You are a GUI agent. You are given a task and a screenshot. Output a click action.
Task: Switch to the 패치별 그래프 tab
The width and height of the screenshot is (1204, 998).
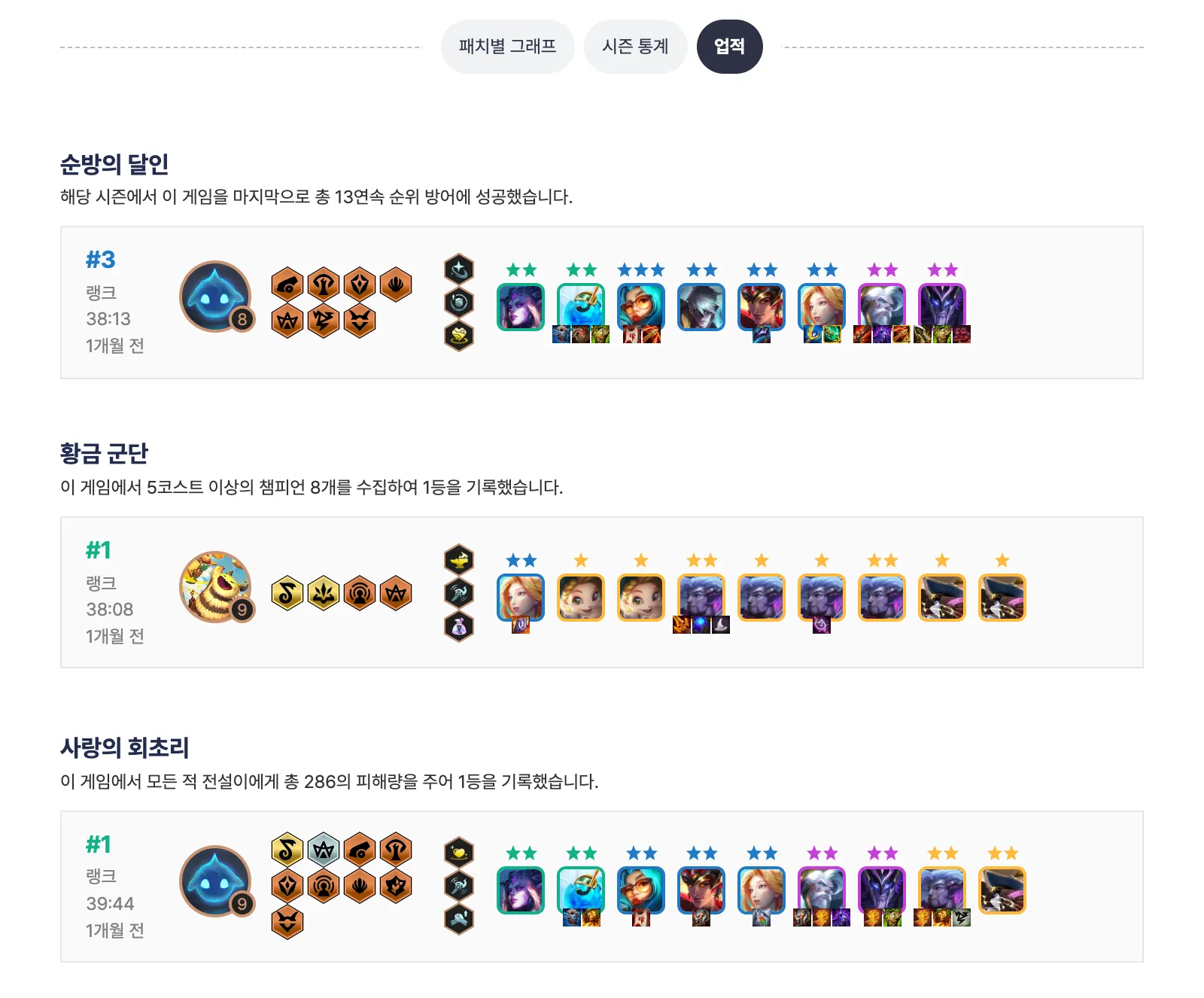(x=508, y=47)
